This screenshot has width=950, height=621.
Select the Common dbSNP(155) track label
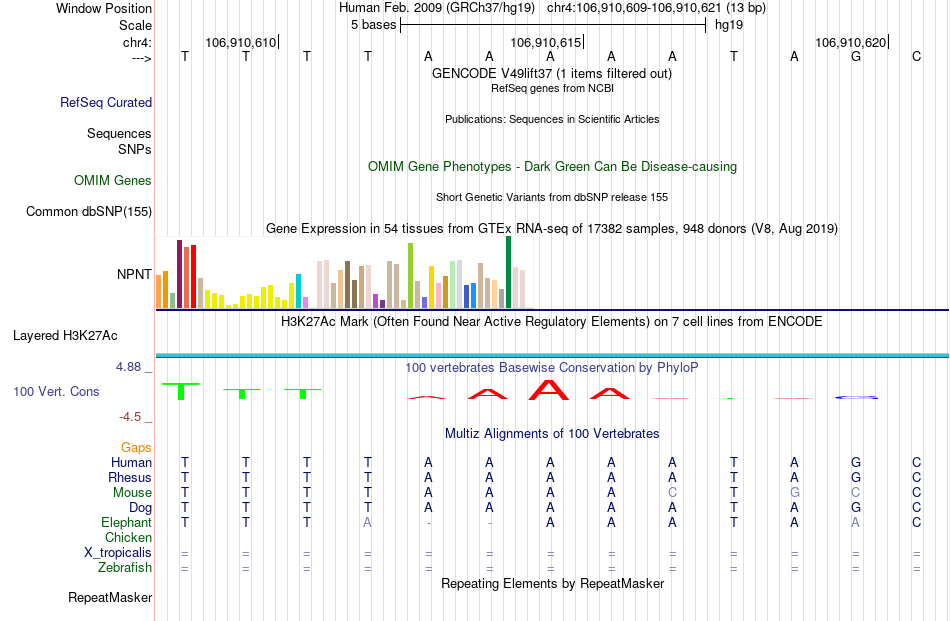coord(89,211)
